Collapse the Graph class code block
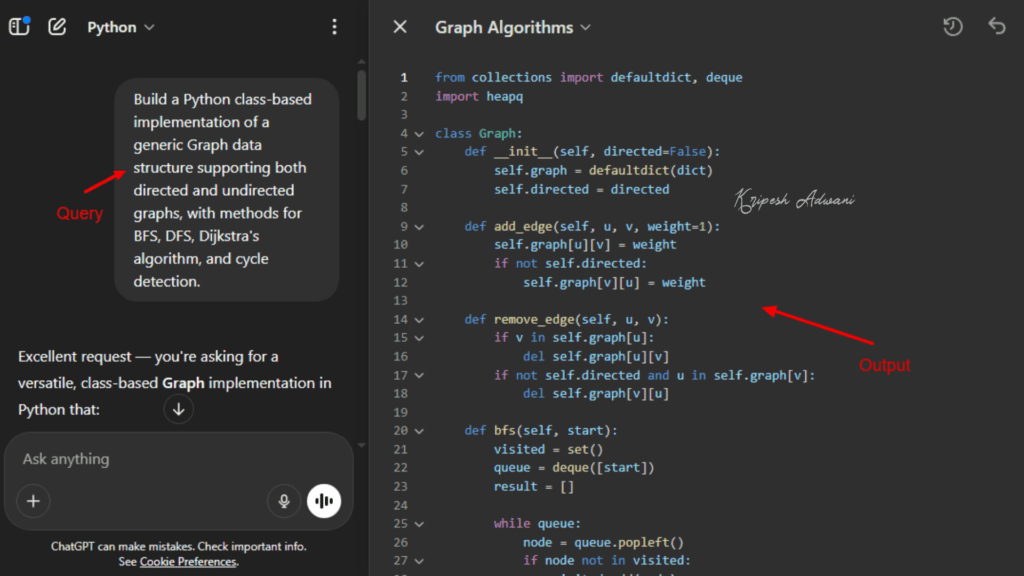This screenshot has height=576, width=1024. pos(420,133)
